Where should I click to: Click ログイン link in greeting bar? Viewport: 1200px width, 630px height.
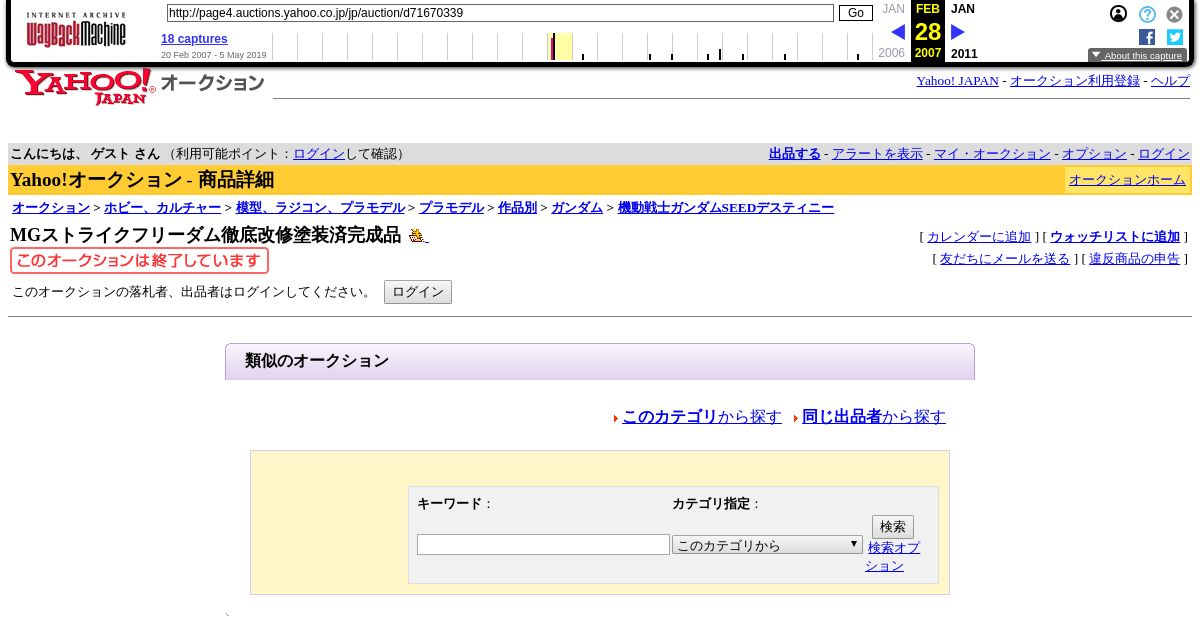[319, 154]
